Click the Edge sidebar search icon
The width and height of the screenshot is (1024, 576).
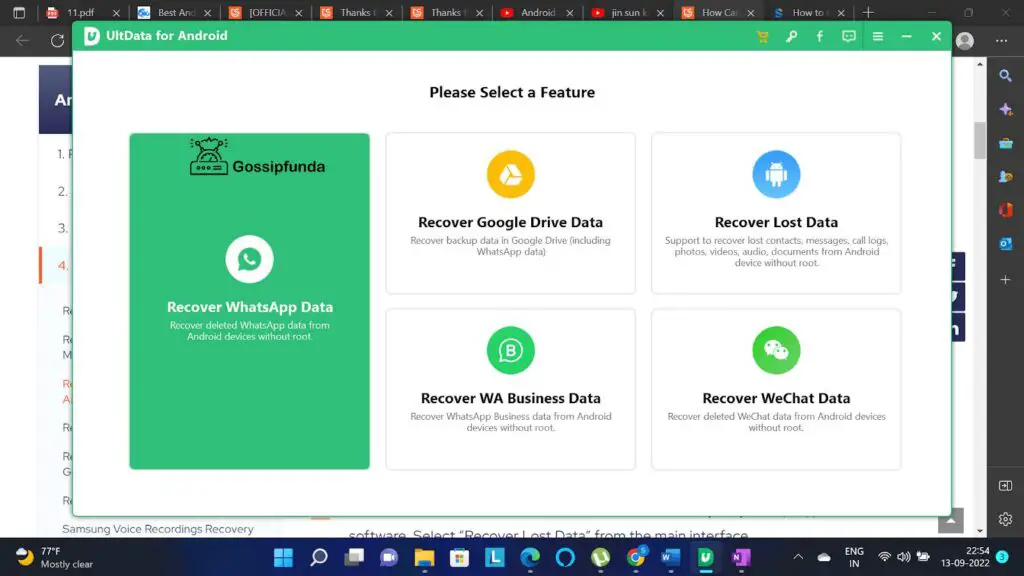1006,76
